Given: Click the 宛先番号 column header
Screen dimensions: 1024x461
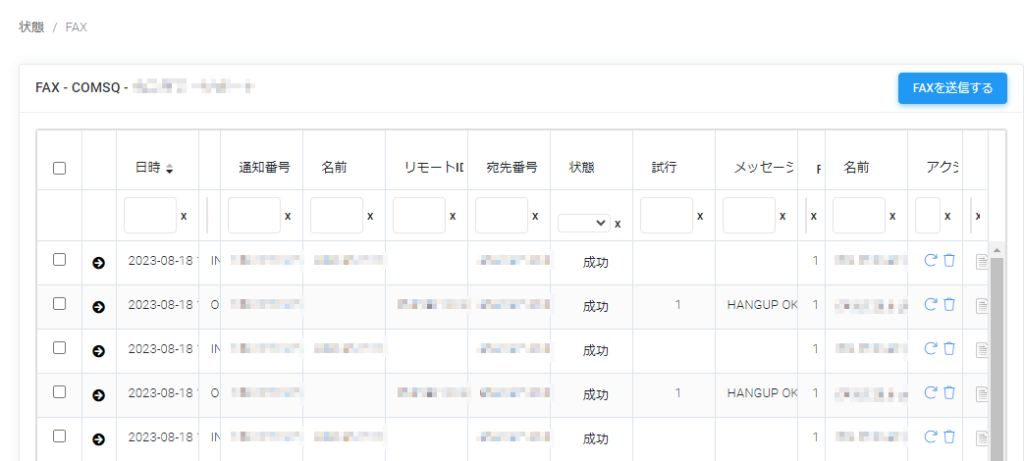Looking at the screenshot, I should [x=511, y=168].
